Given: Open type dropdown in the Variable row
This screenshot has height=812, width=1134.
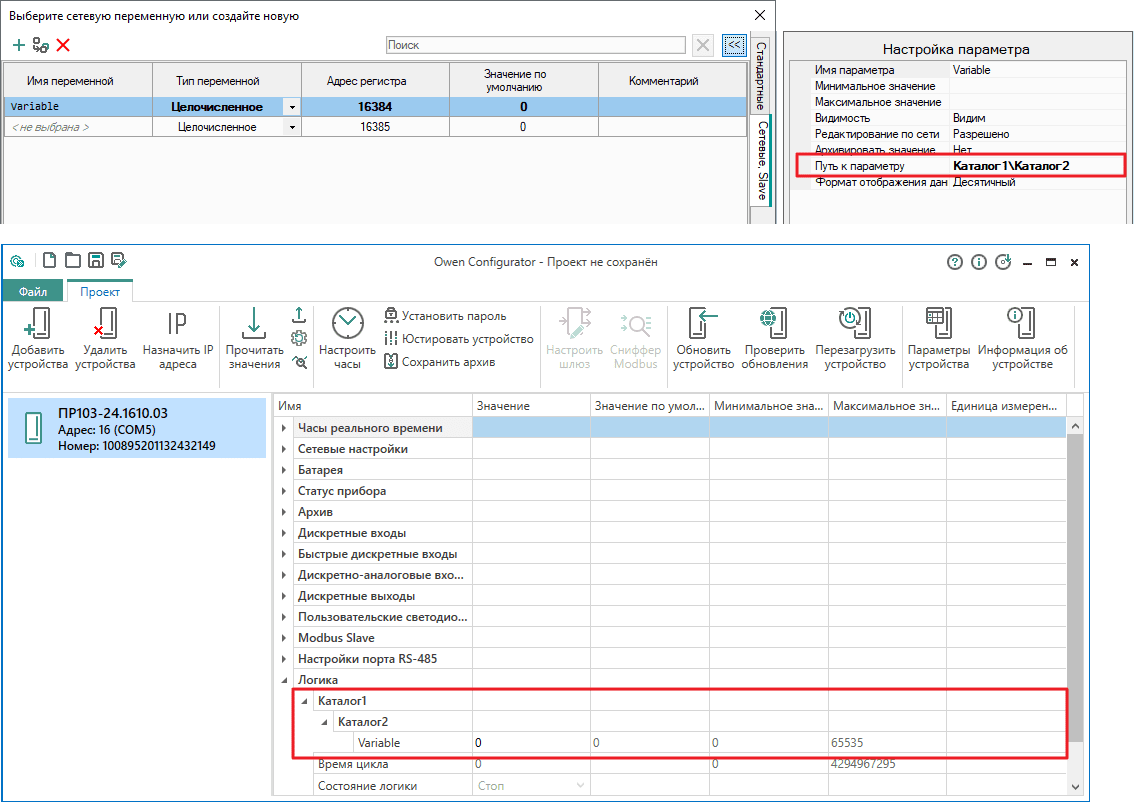Looking at the screenshot, I should tap(291, 107).
